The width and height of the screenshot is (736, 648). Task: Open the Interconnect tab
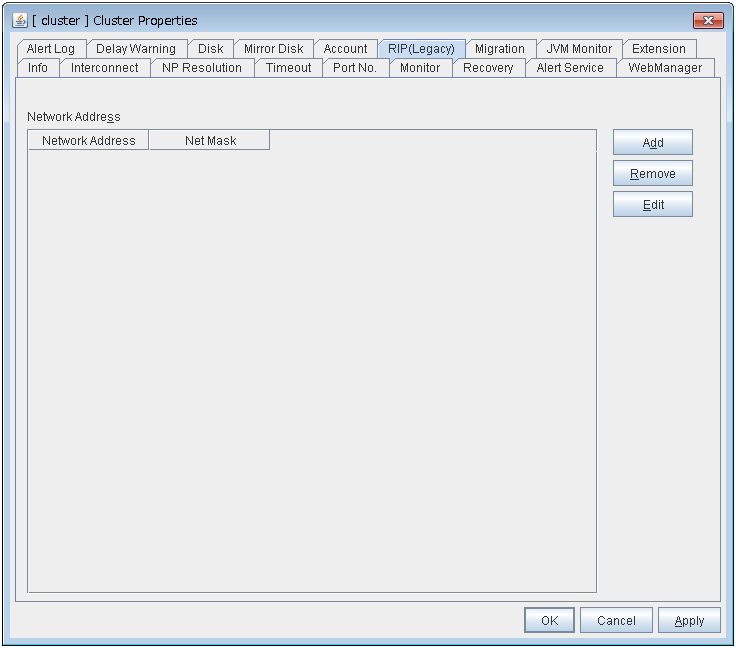105,68
